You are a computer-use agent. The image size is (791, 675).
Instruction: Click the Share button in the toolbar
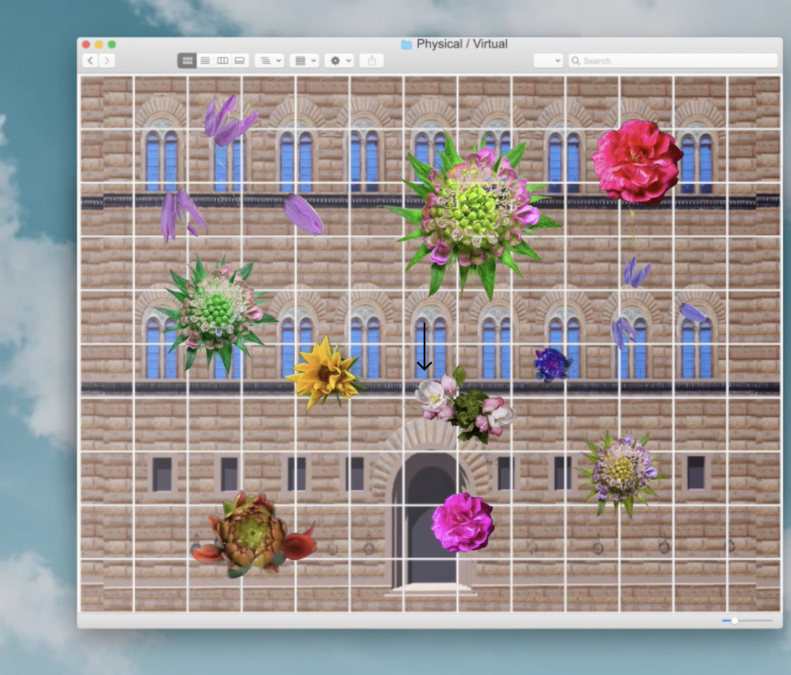pos(372,61)
